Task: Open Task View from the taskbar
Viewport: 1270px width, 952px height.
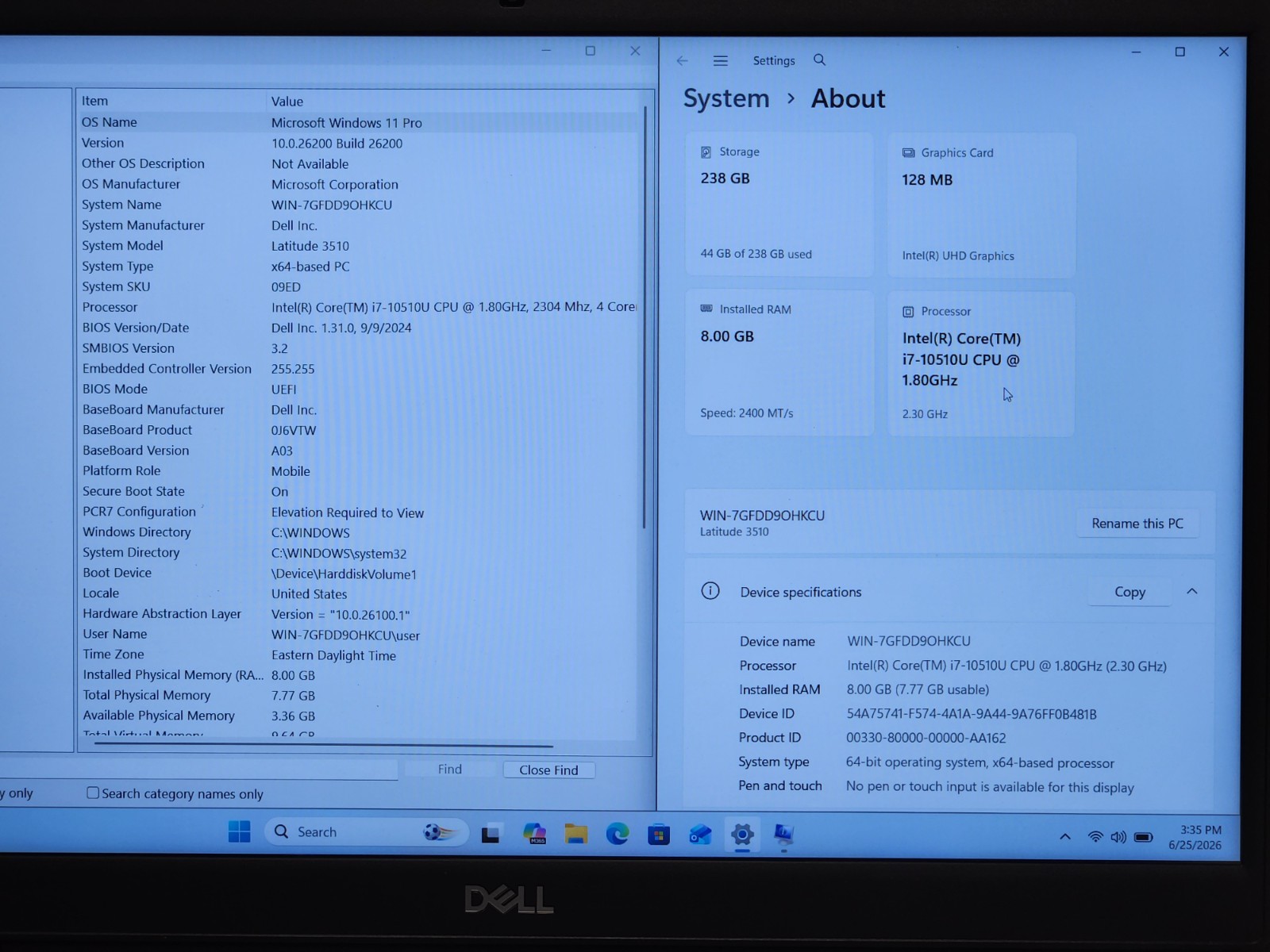Action: coord(491,834)
